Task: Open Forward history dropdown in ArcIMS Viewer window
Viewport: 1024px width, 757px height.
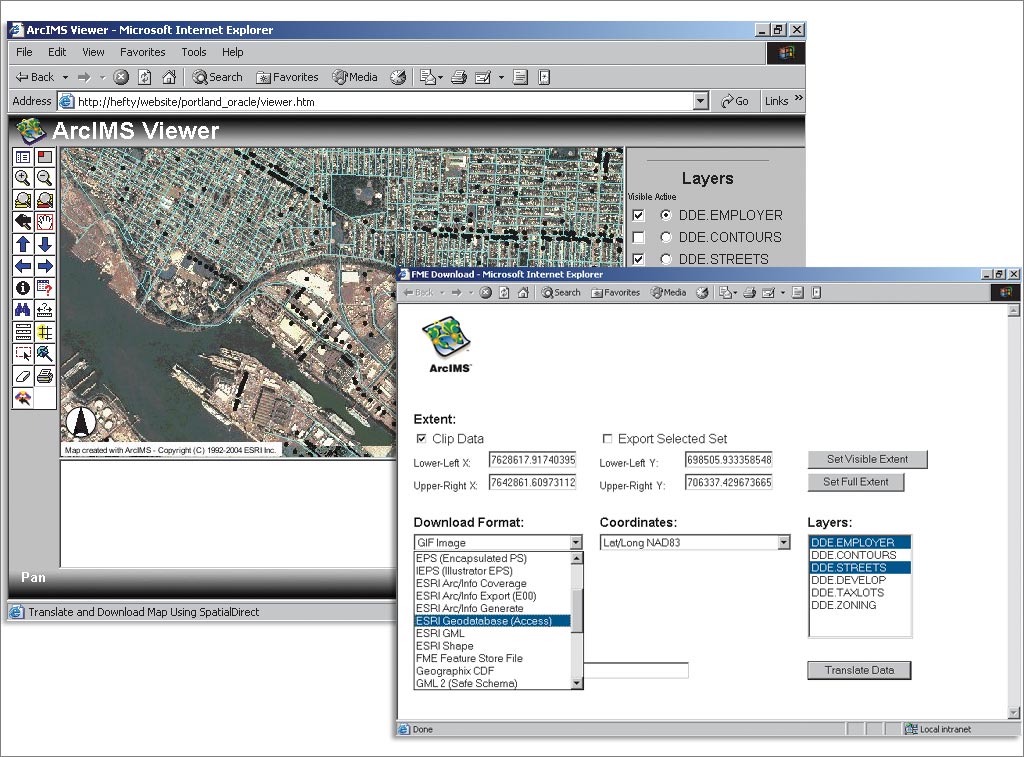Action: pos(103,77)
